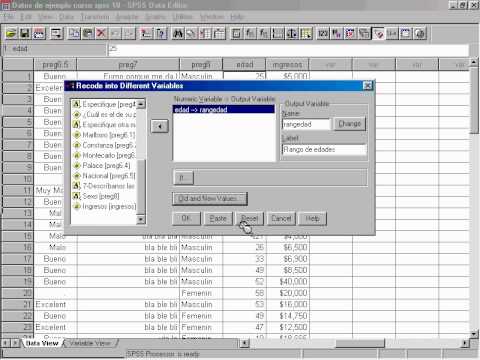
Task: Click the Save File floppy icon
Action: (25, 34)
